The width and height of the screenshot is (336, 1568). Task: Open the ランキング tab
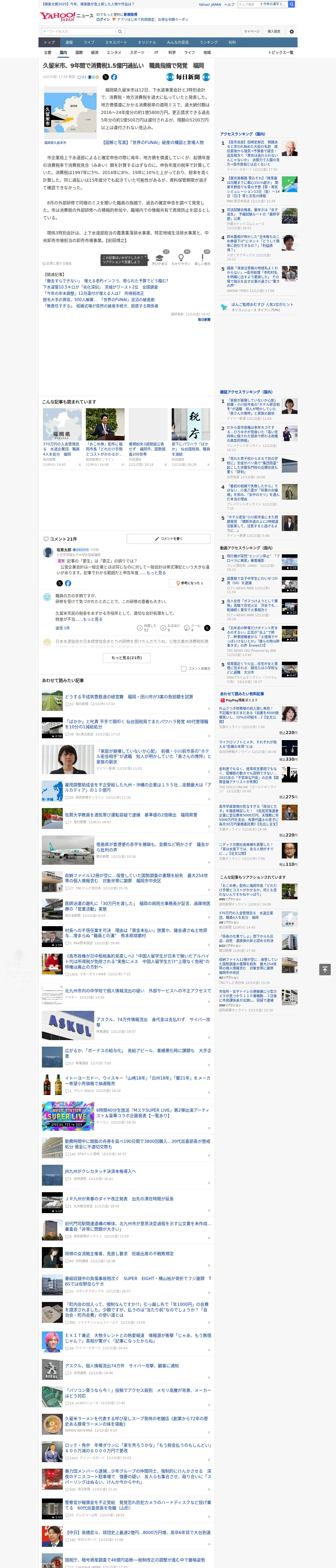point(209,43)
